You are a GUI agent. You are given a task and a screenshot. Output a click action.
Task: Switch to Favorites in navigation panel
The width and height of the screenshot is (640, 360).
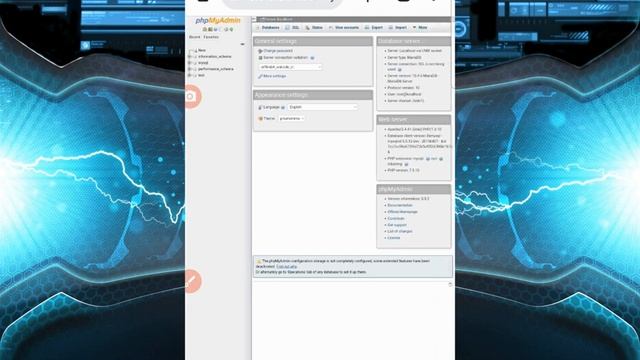(x=211, y=37)
